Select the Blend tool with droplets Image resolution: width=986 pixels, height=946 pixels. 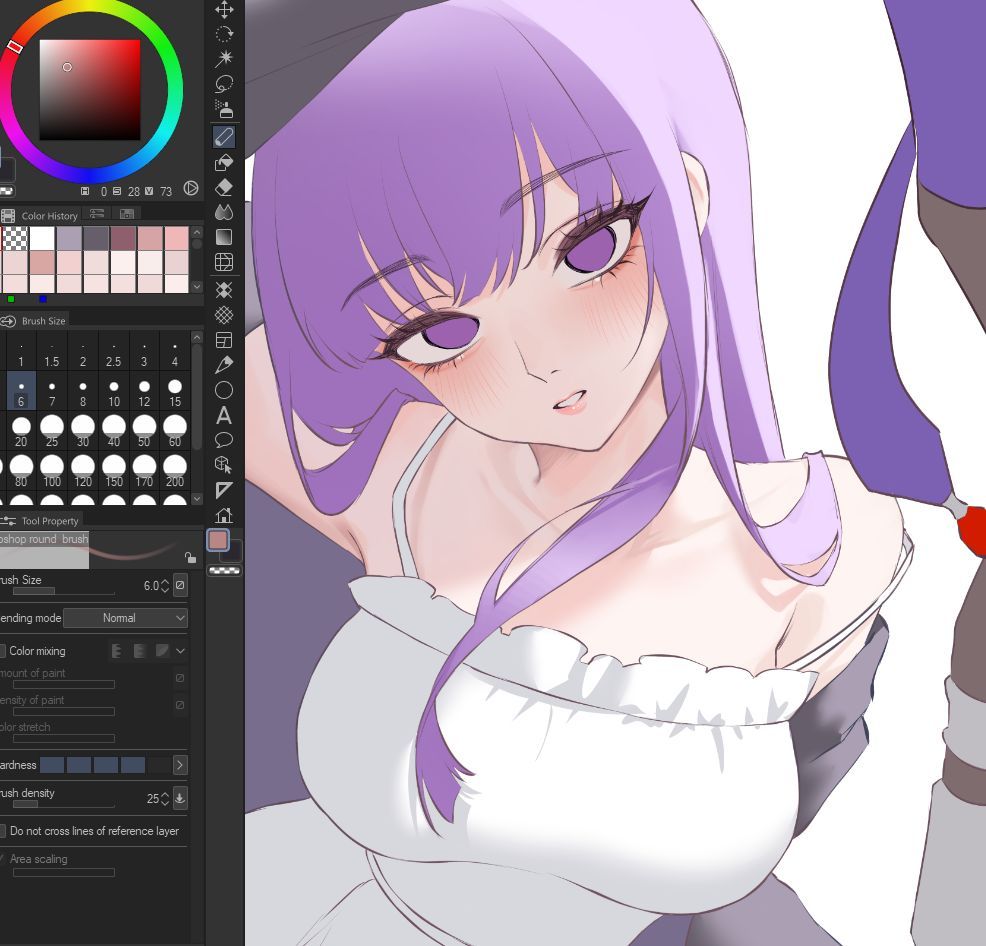click(224, 212)
